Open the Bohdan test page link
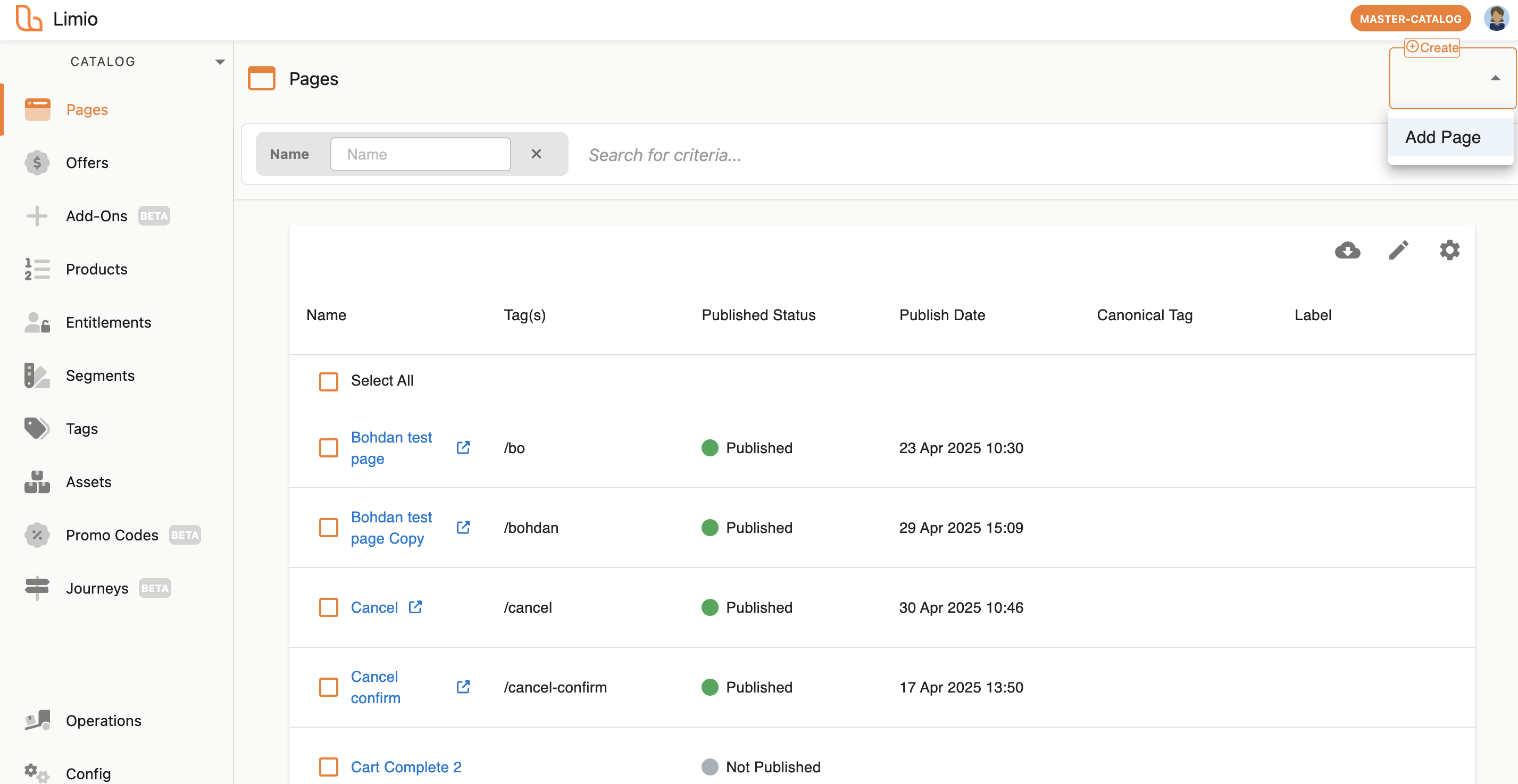The width and height of the screenshot is (1518, 784). coord(391,448)
